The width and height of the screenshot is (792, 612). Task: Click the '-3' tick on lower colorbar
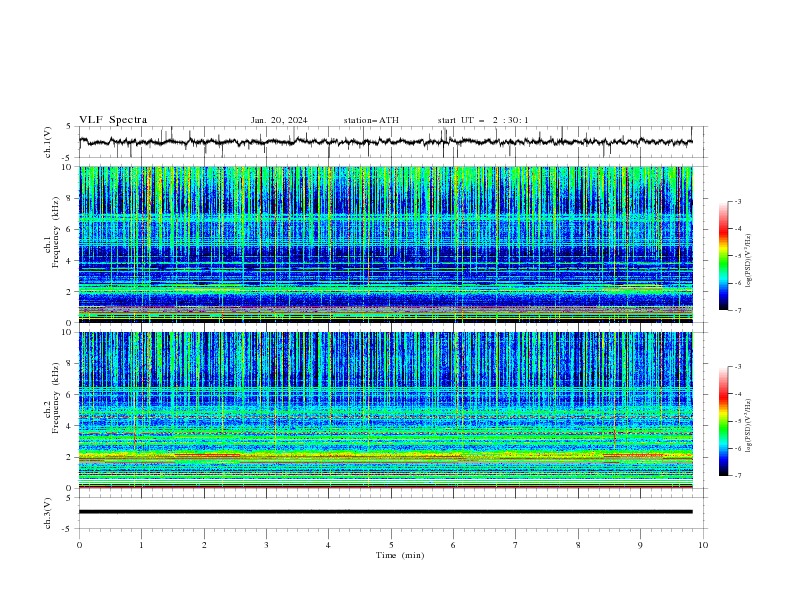[738, 367]
